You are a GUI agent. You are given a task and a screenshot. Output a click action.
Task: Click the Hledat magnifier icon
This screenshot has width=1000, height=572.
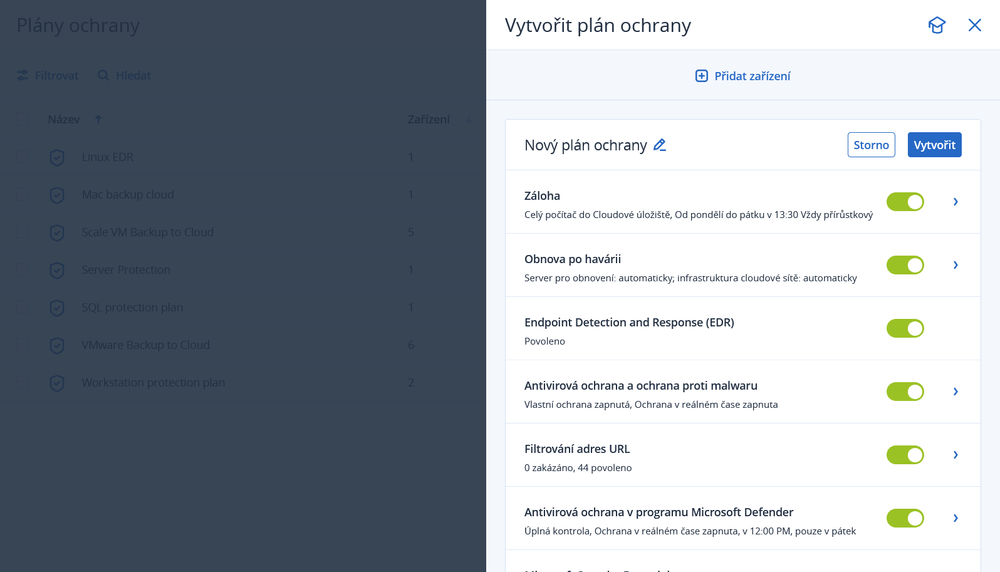pos(103,75)
